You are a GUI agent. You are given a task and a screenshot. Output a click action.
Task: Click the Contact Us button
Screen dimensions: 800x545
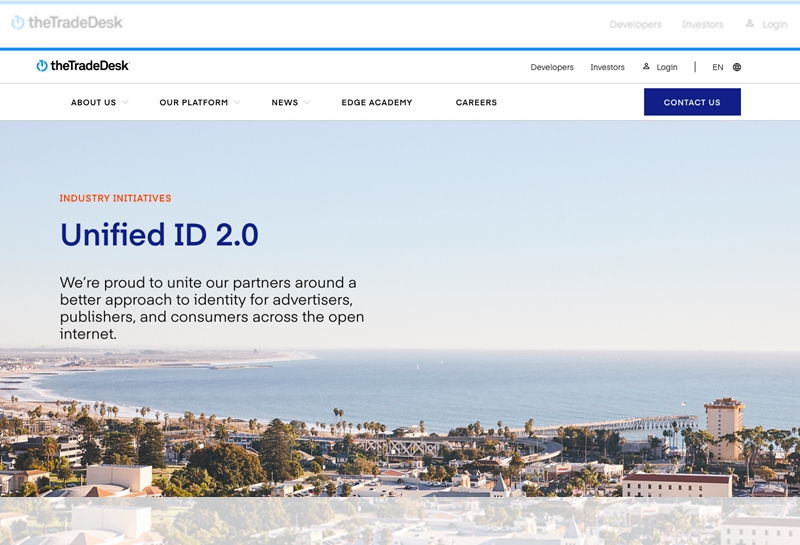pos(692,102)
